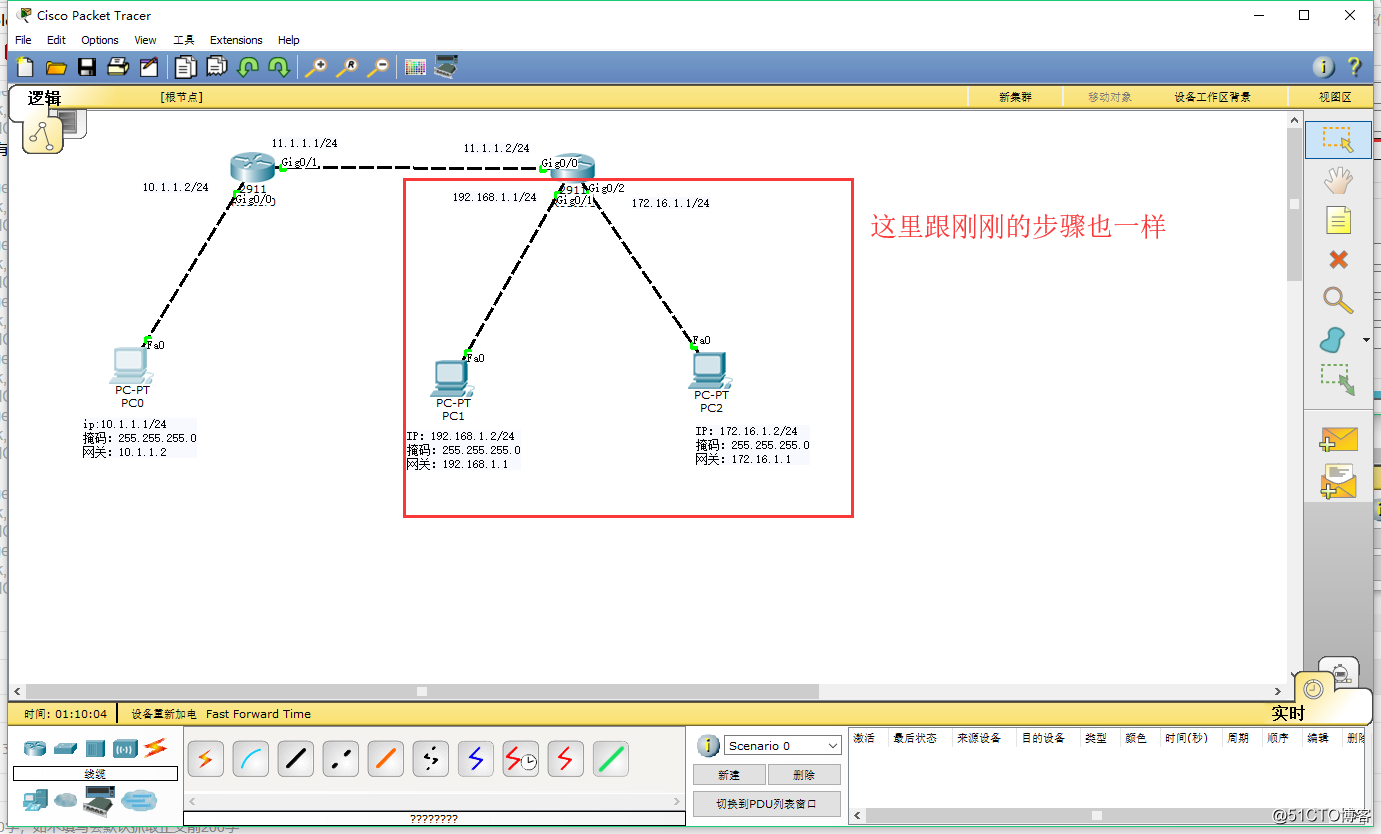This screenshot has width=1381, height=834.
Task: Pick the Draw Polygon shape tool
Action: coord(1333,340)
